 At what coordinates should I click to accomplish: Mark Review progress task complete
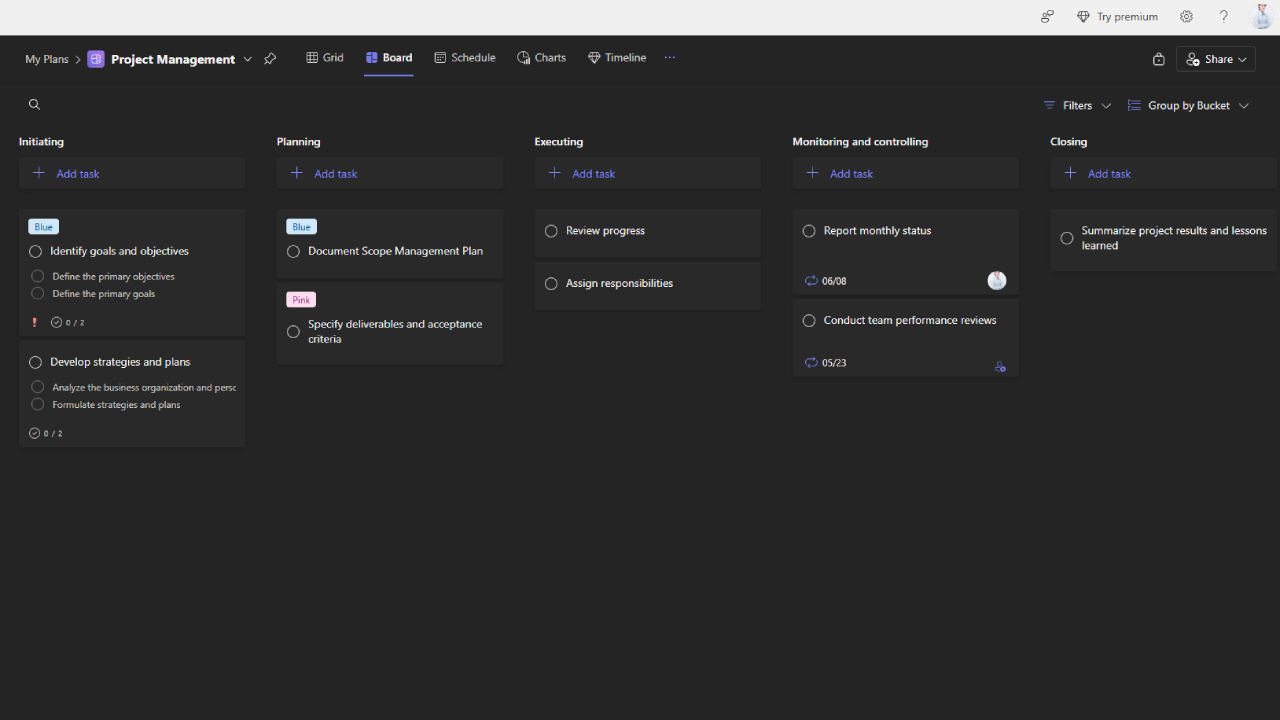[x=551, y=231]
